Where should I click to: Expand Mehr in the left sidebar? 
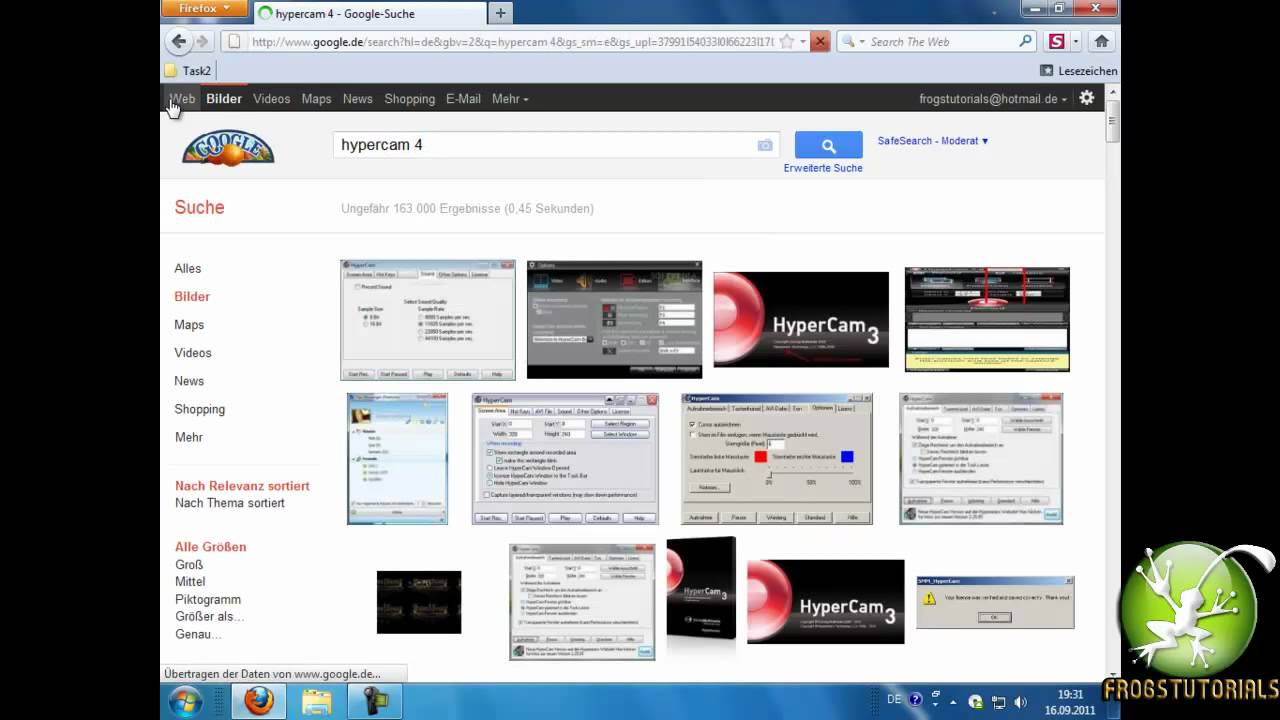click(189, 437)
